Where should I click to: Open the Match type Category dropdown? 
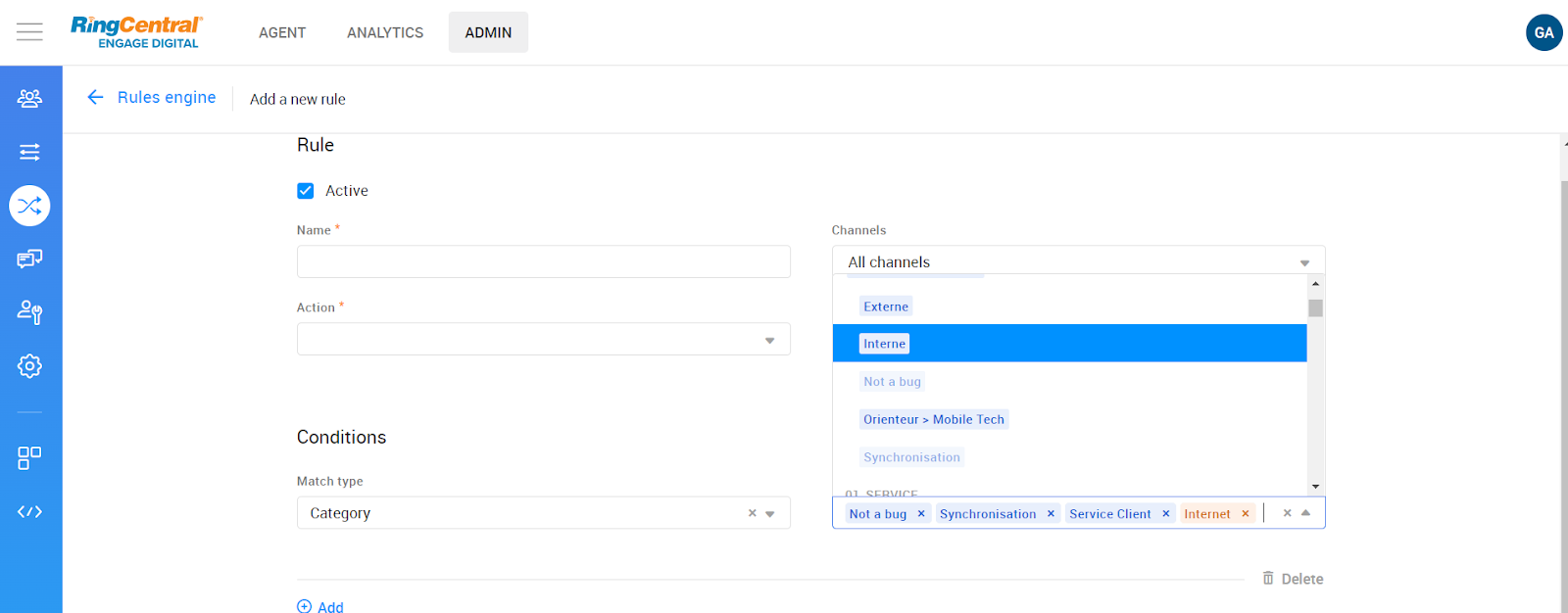[769, 514]
